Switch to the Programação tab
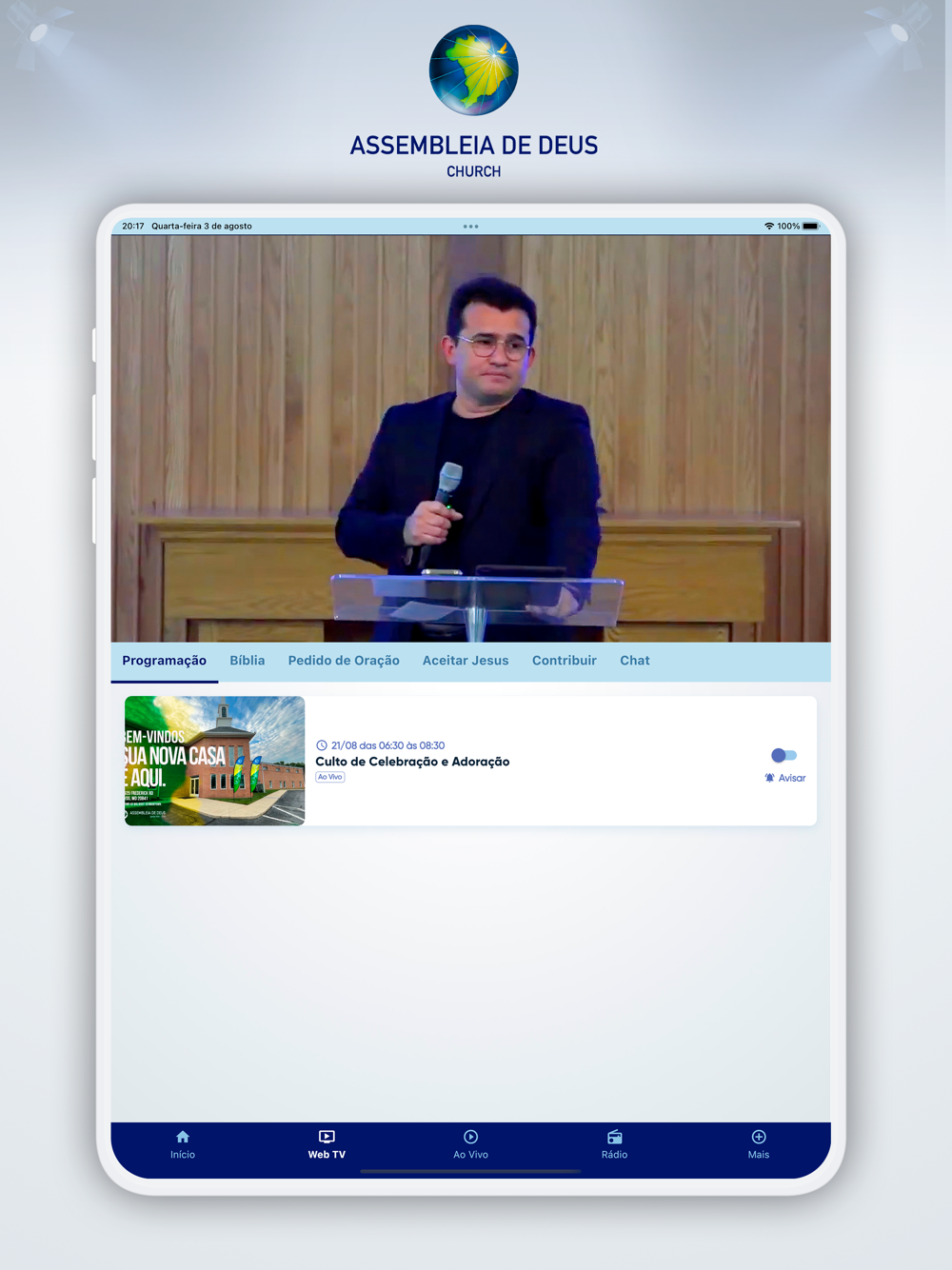 tap(164, 661)
